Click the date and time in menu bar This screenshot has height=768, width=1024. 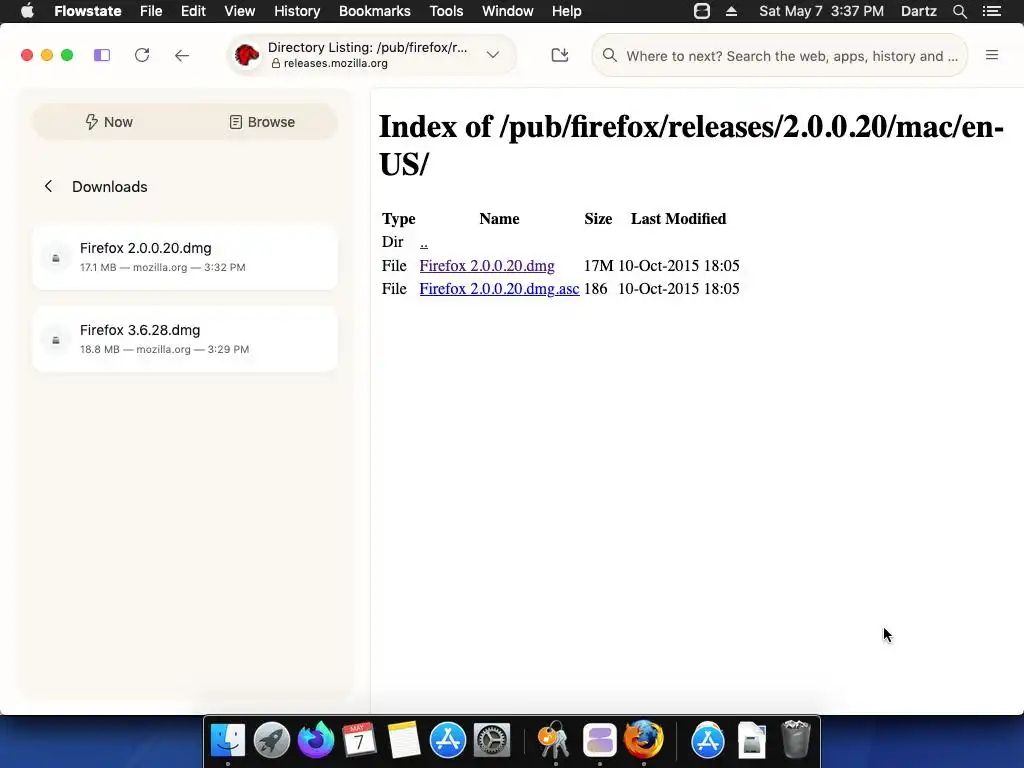pyautogui.click(x=822, y=11)
